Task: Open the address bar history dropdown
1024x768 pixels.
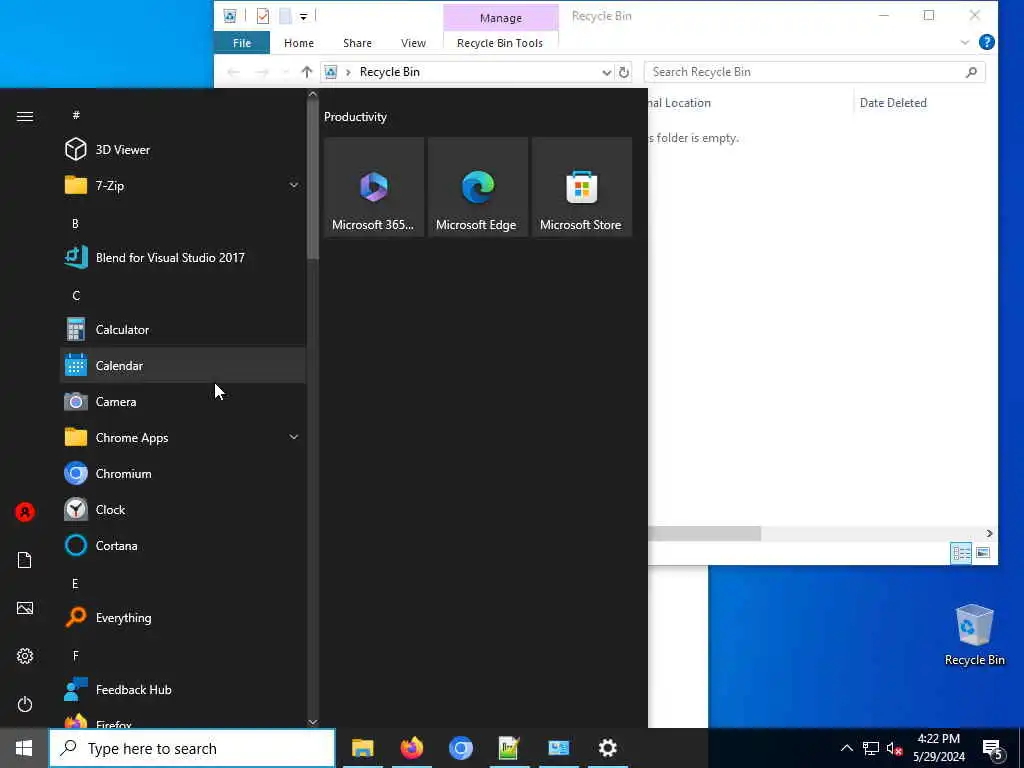Action: tap(606, 72)
